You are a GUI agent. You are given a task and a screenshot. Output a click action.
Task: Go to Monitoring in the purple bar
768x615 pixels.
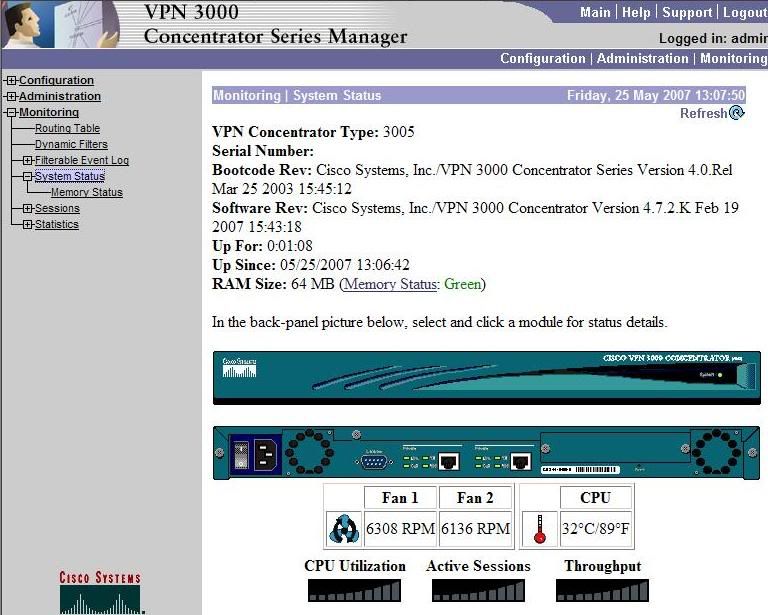(x=733, y=58)
